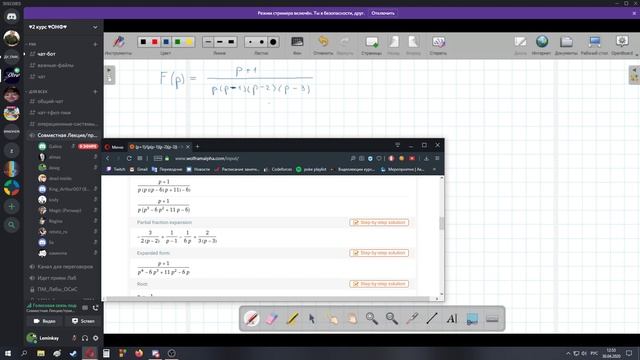This screenshot has width=640, height=360.
Task: Reload the Wolfram Alpha page
Action: point(129,158)
